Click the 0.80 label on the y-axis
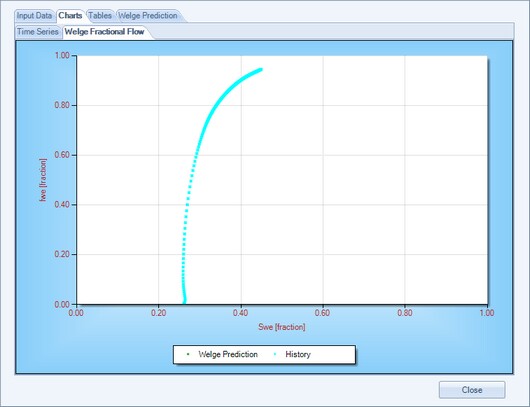This screenshot has width=530, height=407. [x=62, y=105]
